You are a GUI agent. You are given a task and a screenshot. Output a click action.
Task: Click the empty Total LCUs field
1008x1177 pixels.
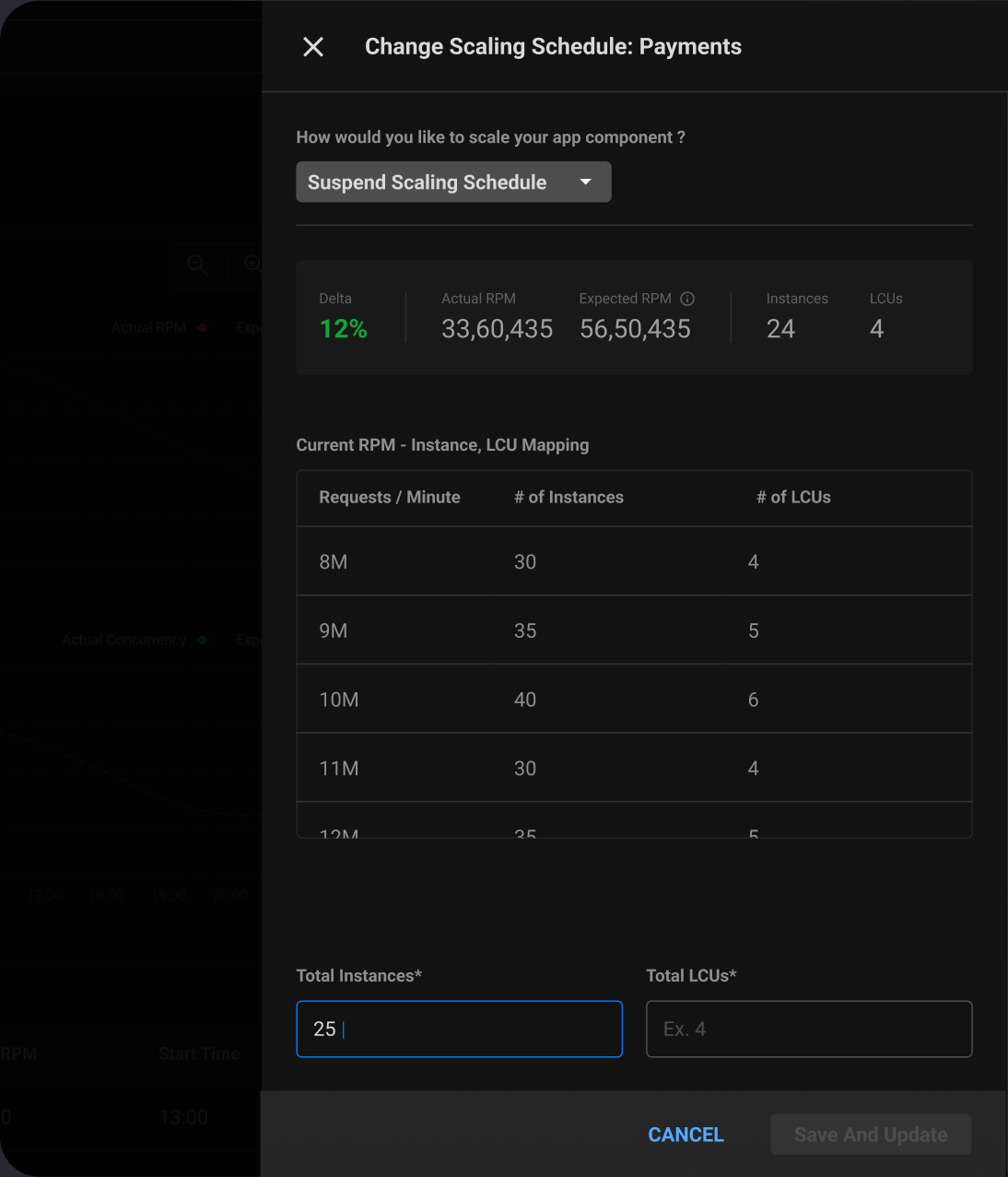click(808, 1029)
